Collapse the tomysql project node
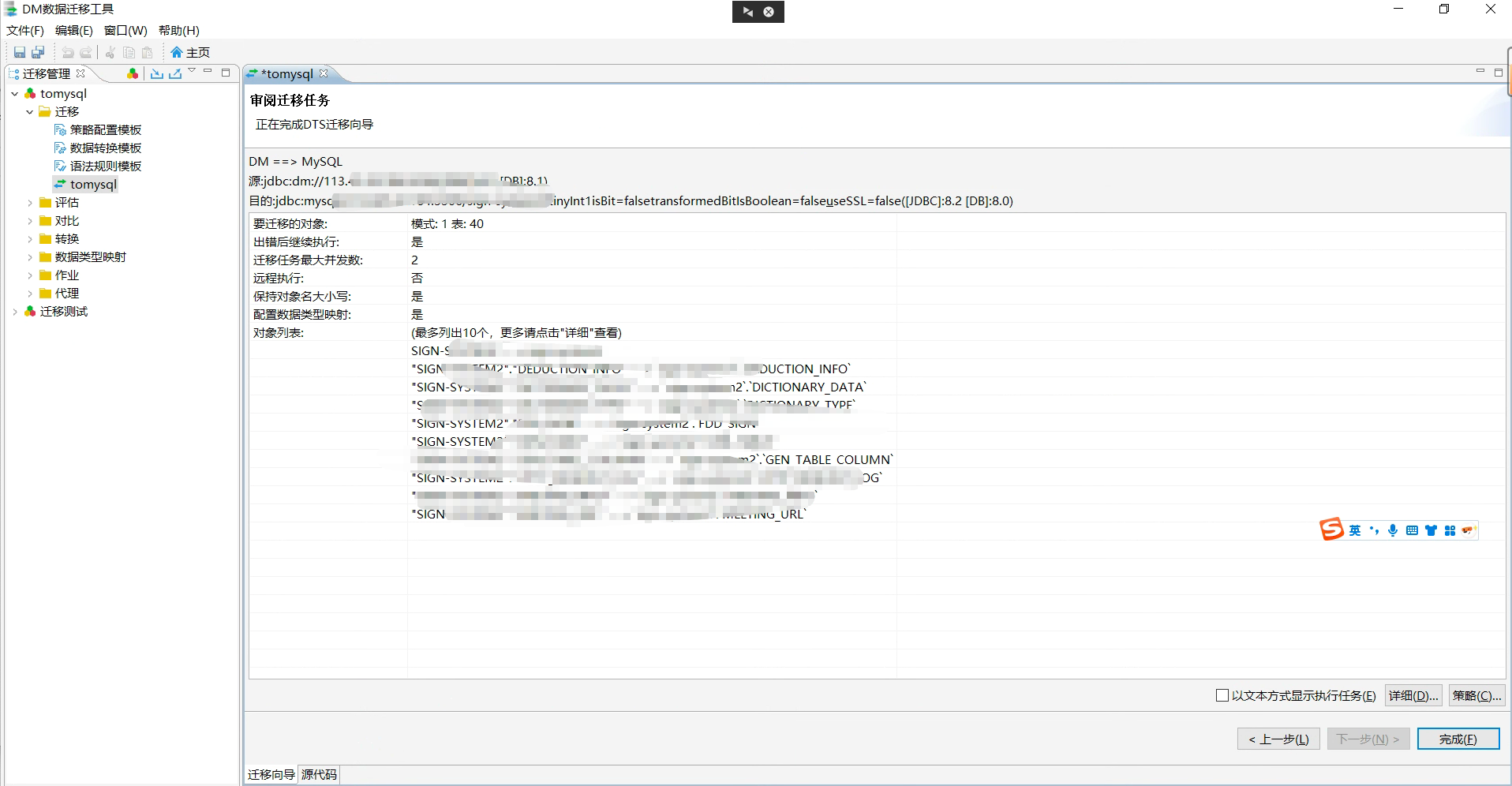Viewport: 1512px width, 786px height. point(15,94)
